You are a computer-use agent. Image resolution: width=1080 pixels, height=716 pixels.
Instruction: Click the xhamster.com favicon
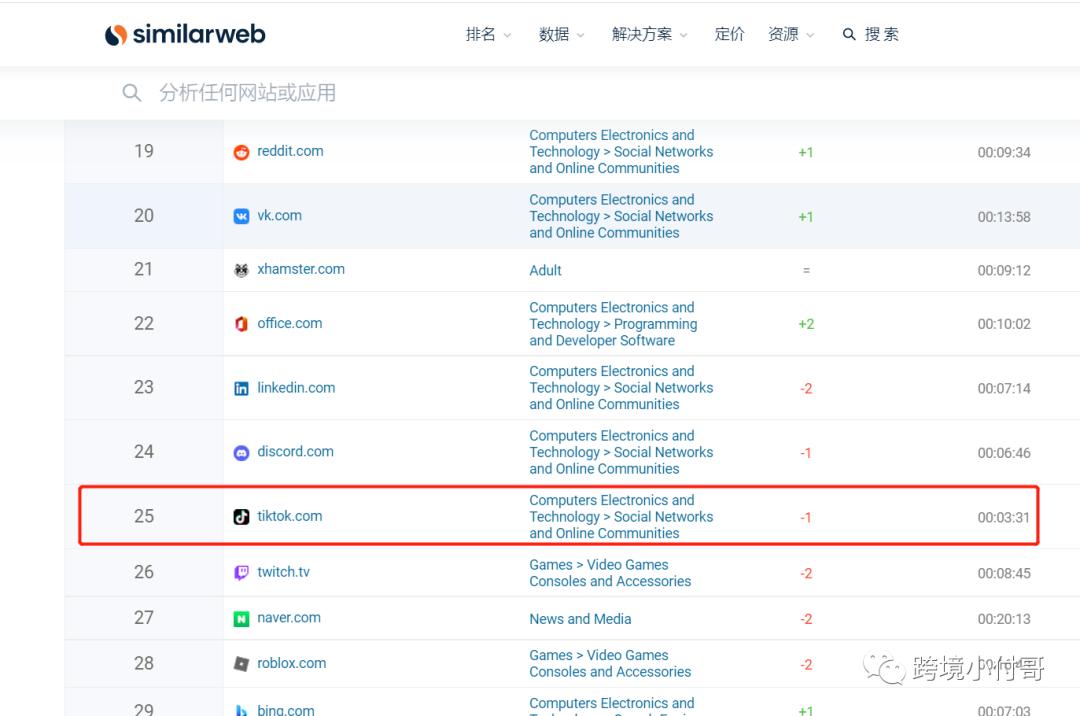(x=241, y=270)
